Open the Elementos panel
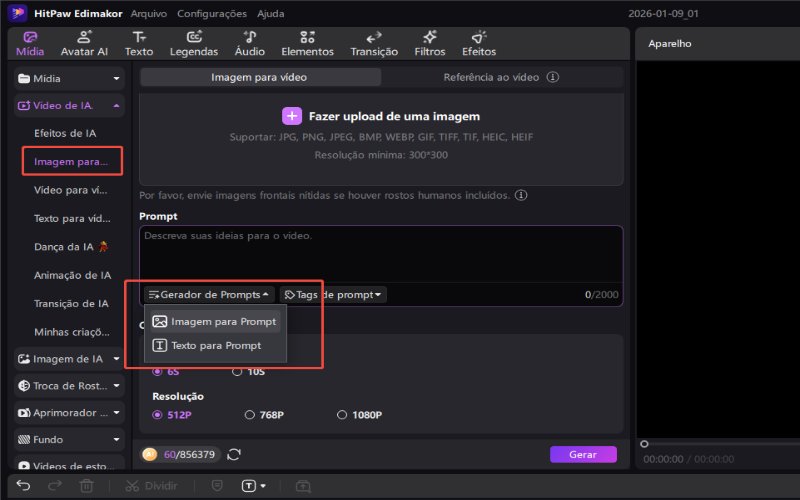The width and height of the screenshot is (800, 500). click(307, 43)
